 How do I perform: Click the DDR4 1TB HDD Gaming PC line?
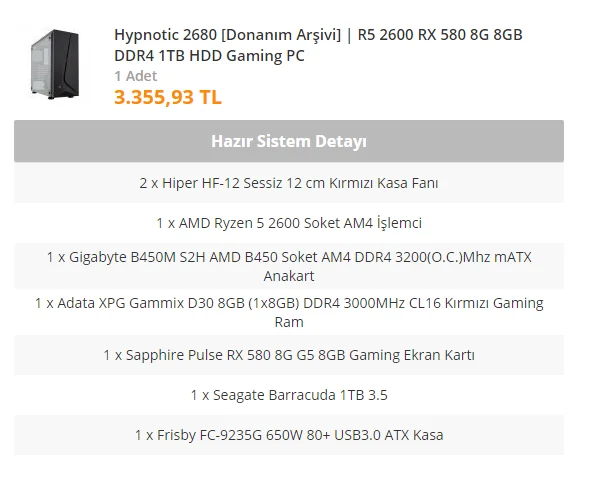209,56
